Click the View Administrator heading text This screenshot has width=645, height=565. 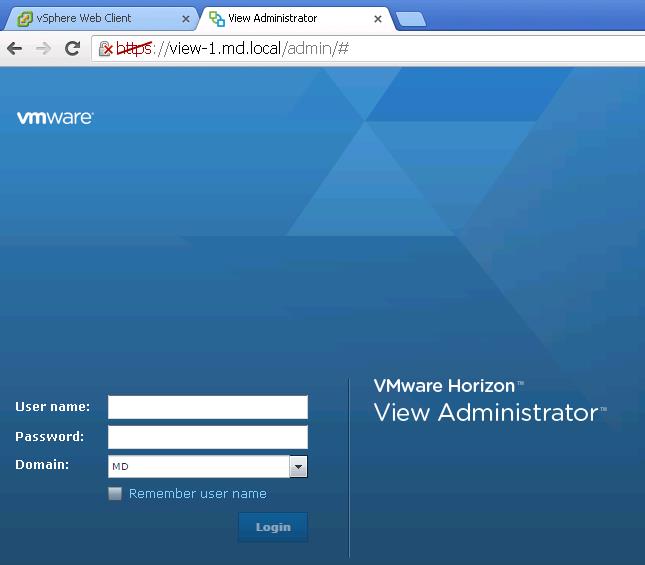[x=485, y=412]
